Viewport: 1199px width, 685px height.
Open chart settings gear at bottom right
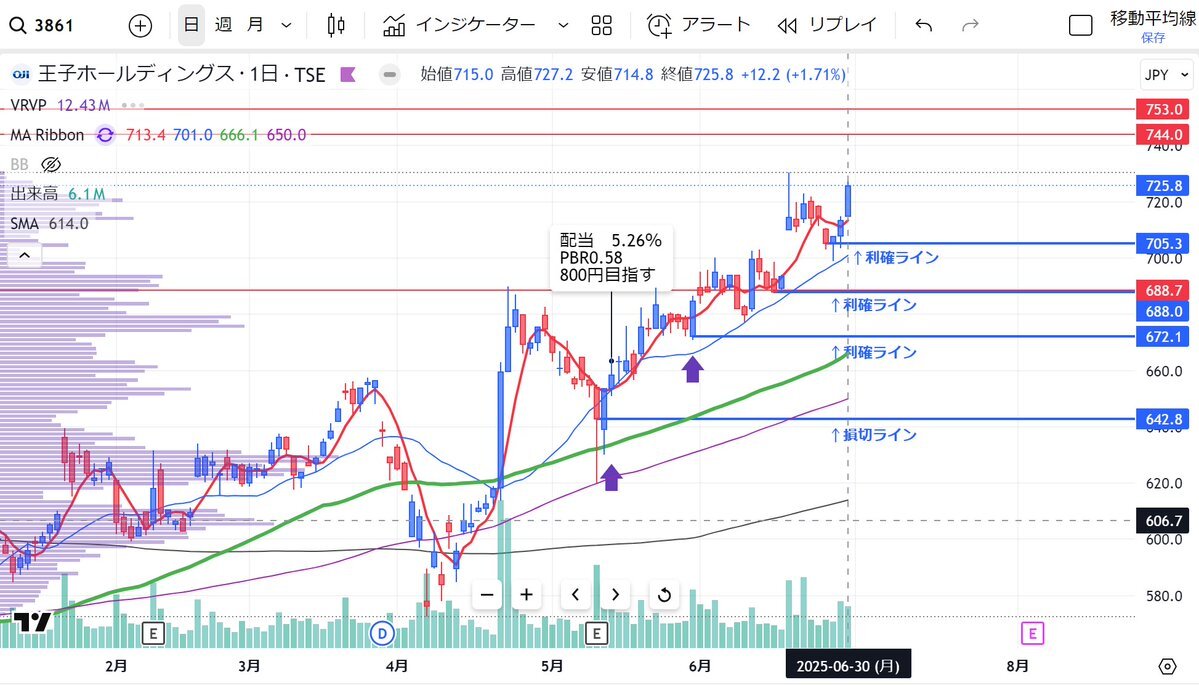coord(1167,667)
